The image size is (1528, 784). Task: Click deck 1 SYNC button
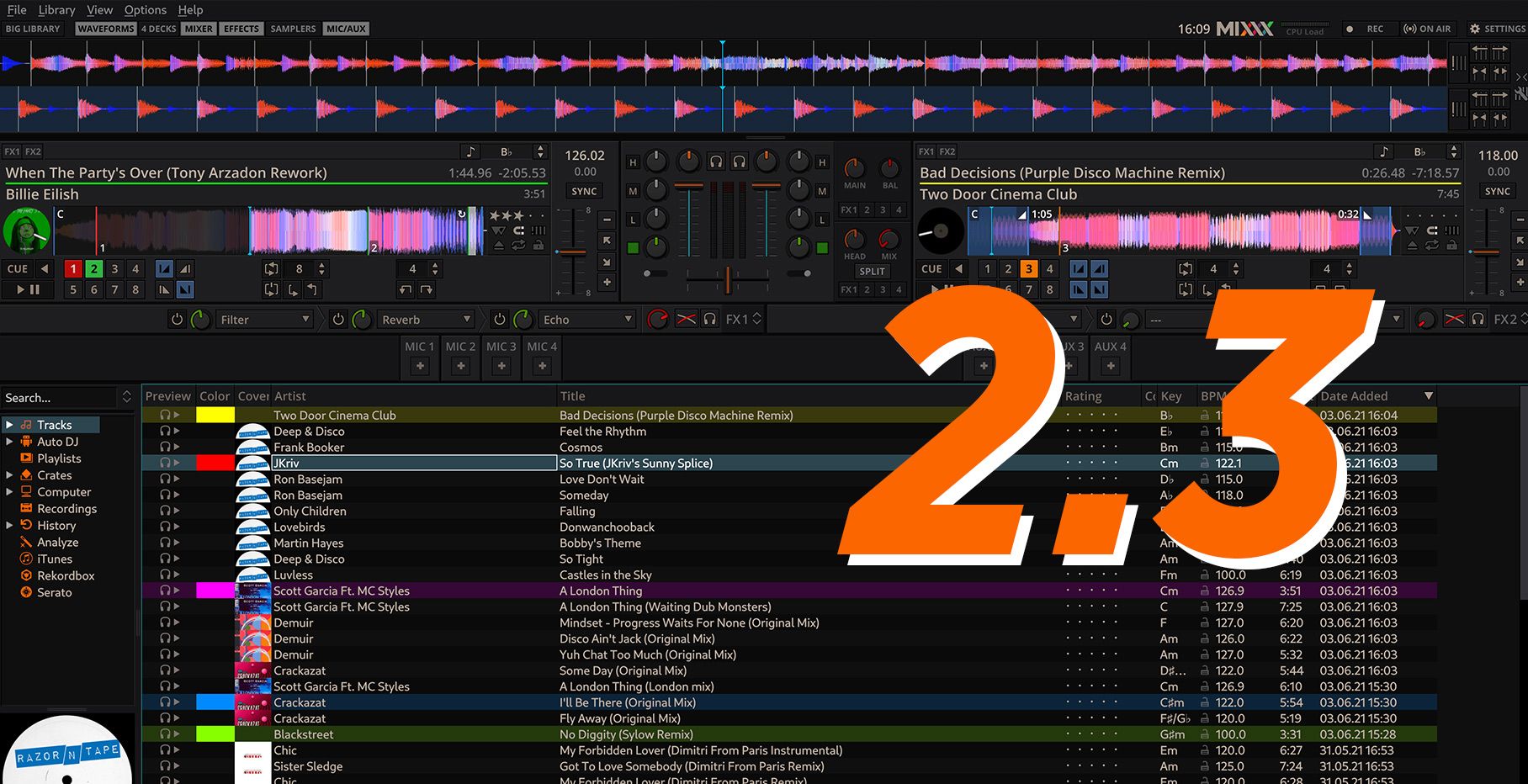(x=584, y=192)
